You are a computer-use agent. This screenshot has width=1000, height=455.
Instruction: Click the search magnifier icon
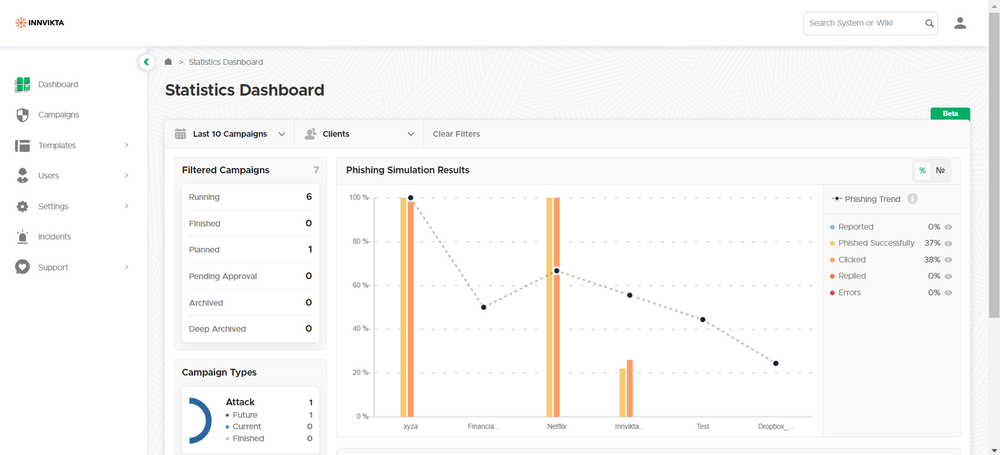tap(929, 24)
